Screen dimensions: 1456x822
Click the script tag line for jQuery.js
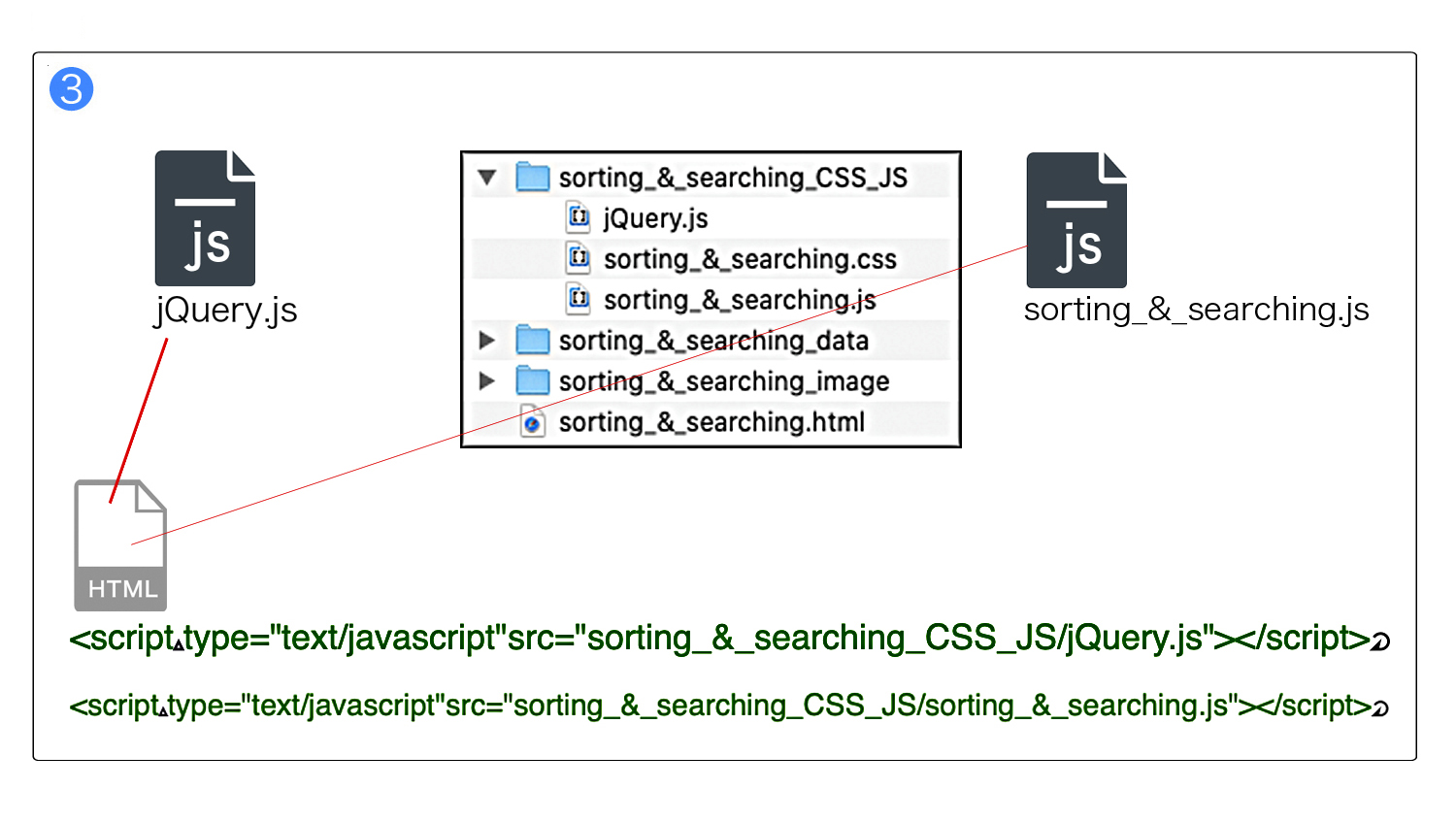[x=730, y=639]
